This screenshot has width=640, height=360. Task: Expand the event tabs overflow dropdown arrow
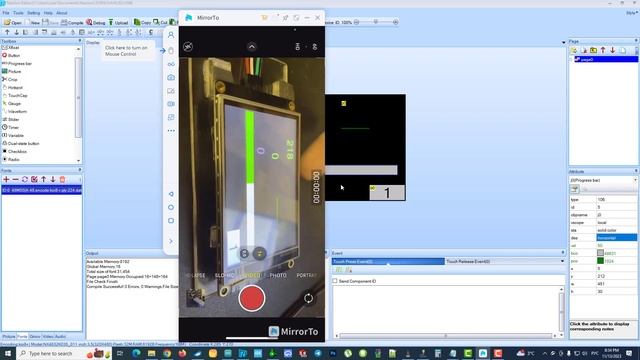point(562,261)
